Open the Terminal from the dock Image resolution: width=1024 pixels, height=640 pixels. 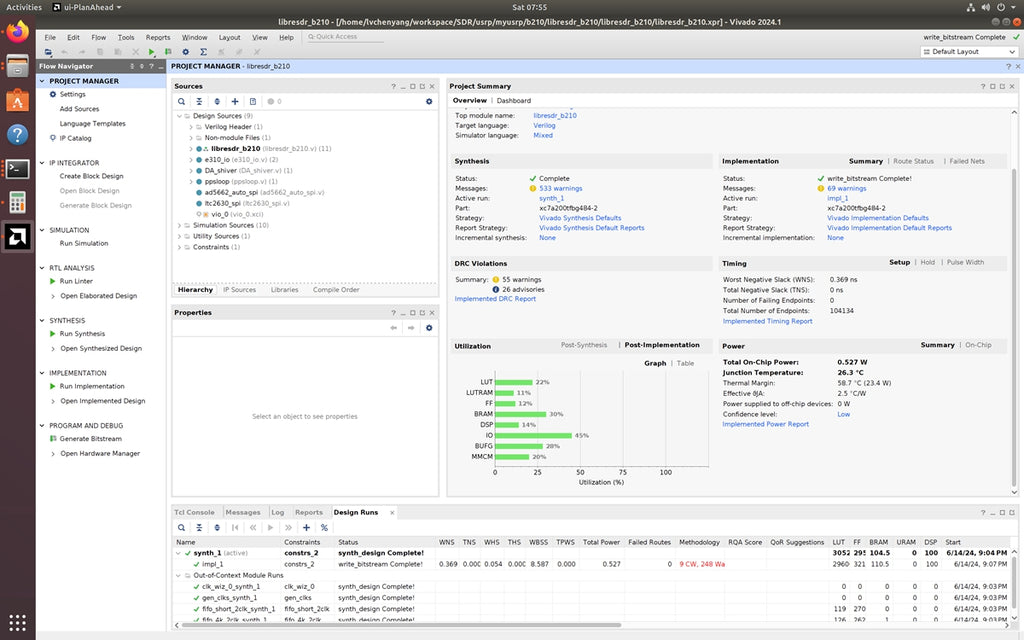click(18, 168)
